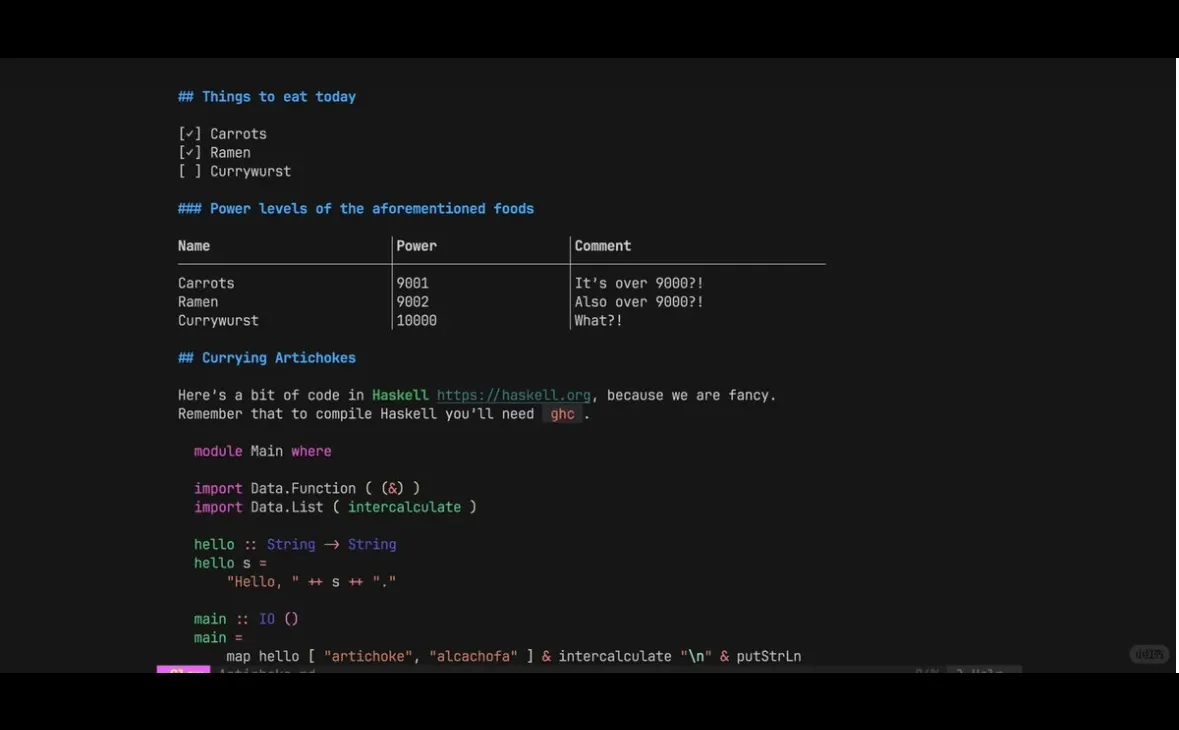
Task: Click the checkmark glyph next to Carrots
Action: pyautogui.click(x=189, y=133)
